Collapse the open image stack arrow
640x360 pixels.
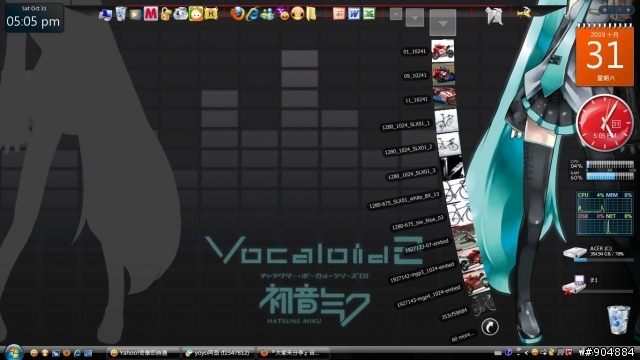click(x=442, y=22)
